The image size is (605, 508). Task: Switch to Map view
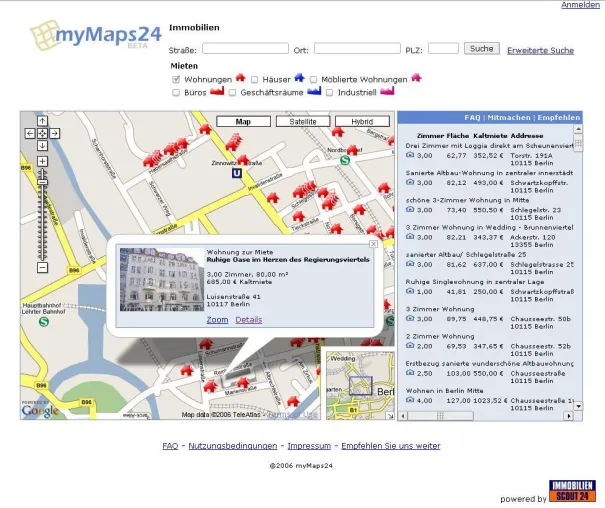(x=243, y=122)
